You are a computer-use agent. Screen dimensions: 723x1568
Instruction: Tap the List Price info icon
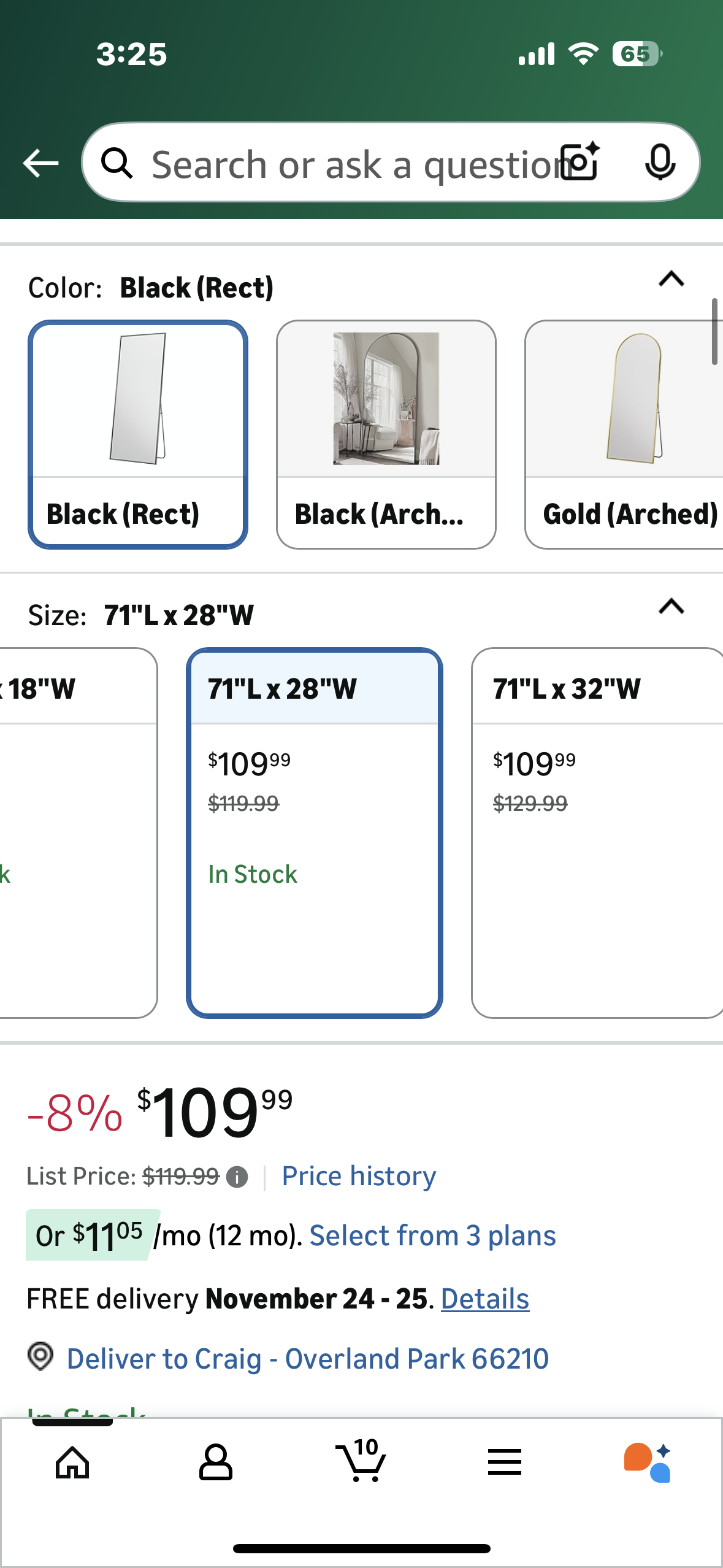(x=237, y=1177)
